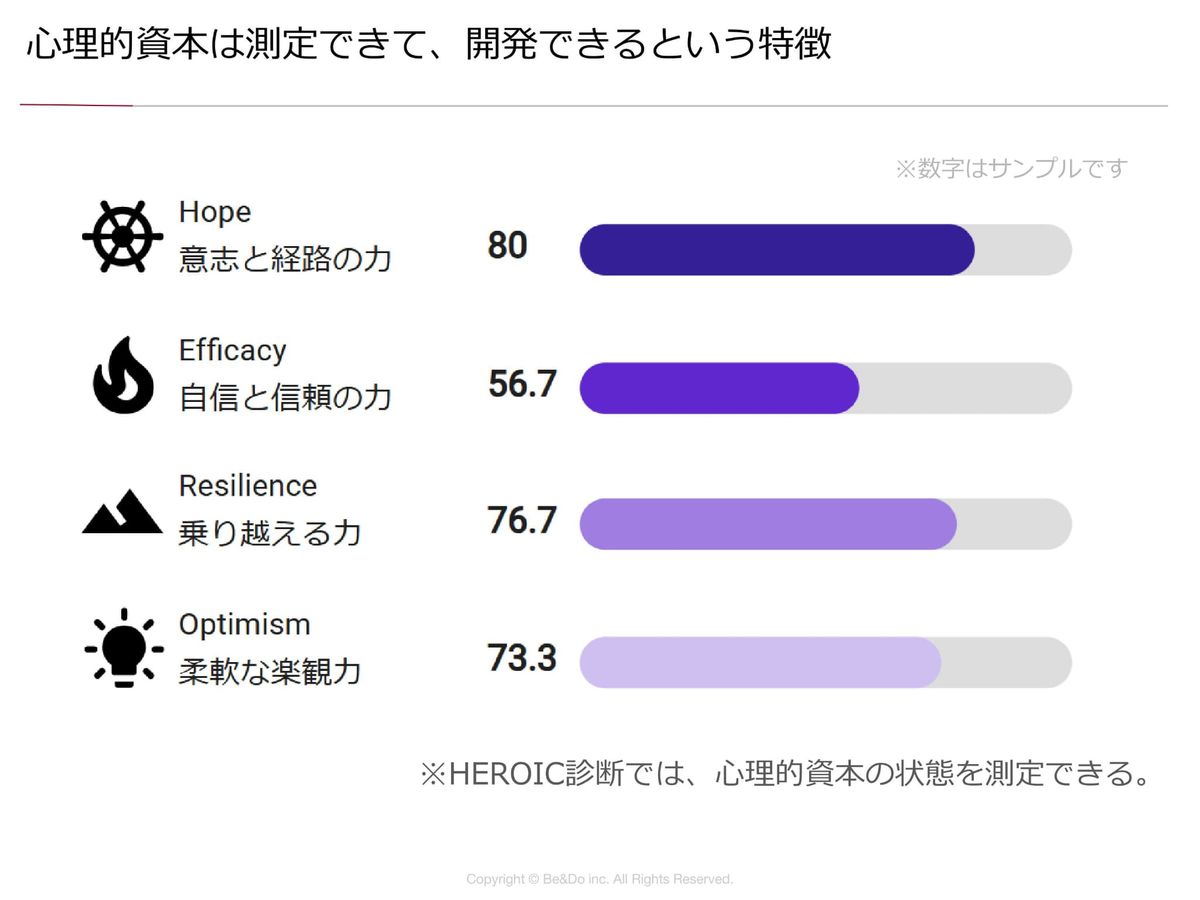Image resolution: width=1200 pixels, height=900 pixels.
Task: Click the ship wheel Hope icon
Action: point(122,237)
